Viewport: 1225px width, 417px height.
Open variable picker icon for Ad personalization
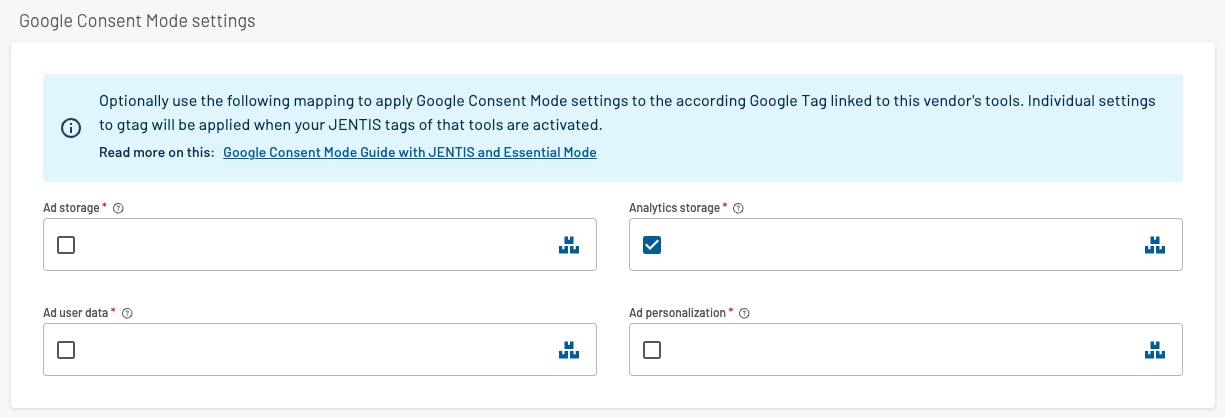click(x=1155, y=350)
